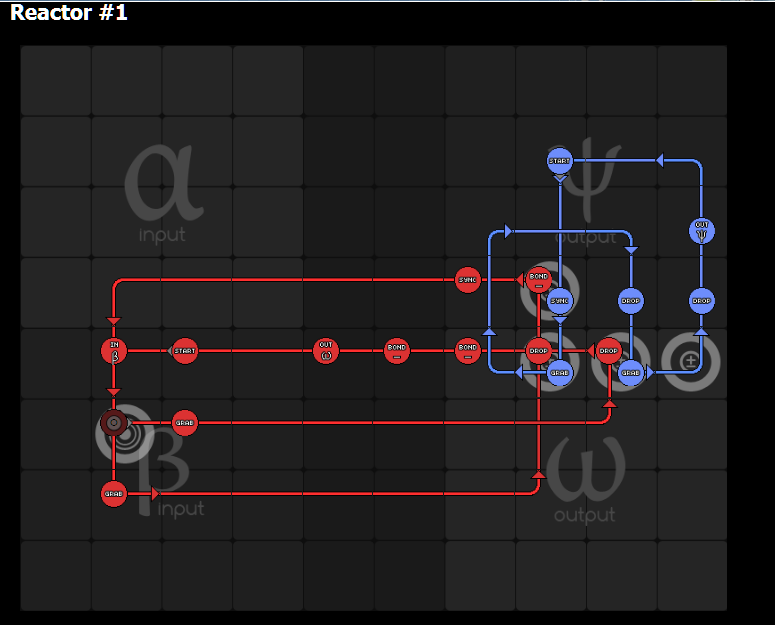
Task: Select the dark red waldo marker
Action: tap(114, 422)
